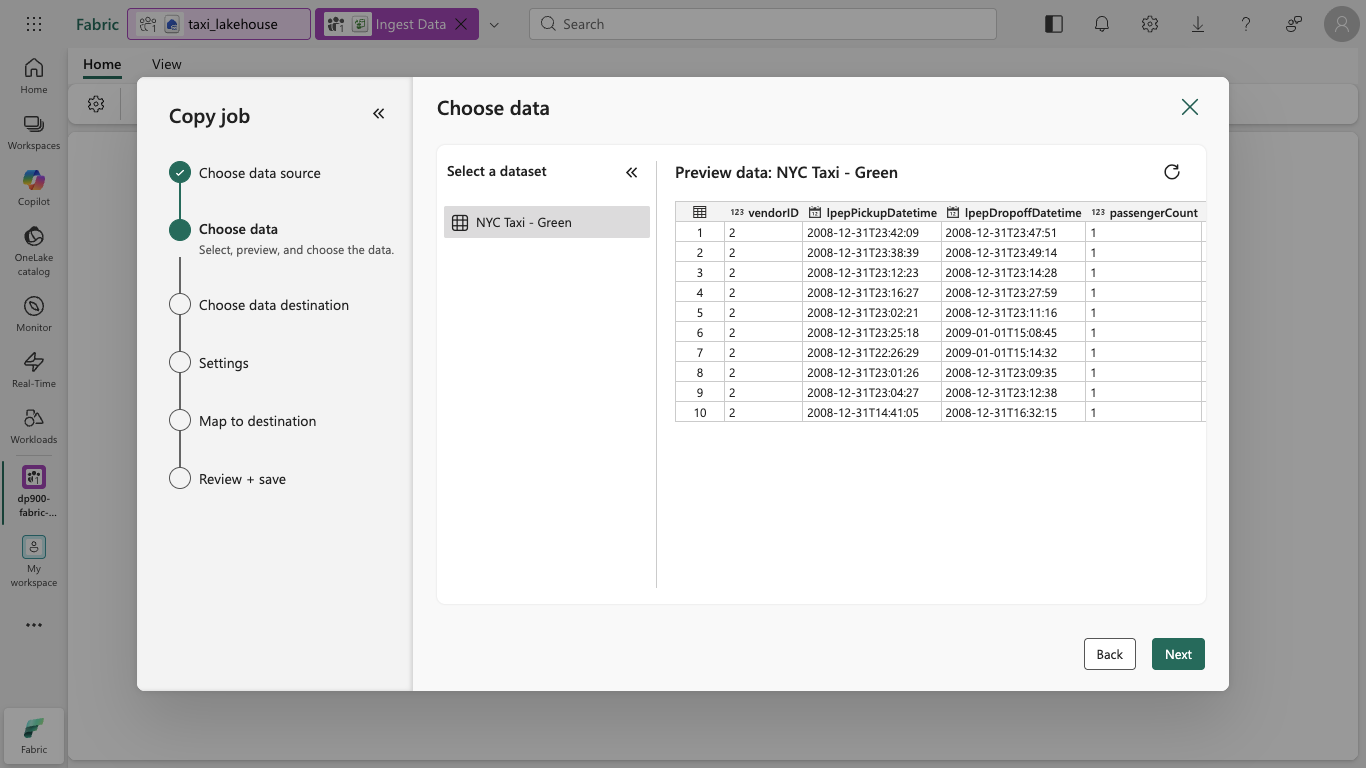This screenshot has height=768, width=1366.
Task: Click the vendorID column header
Action: (x=764, y=212)
